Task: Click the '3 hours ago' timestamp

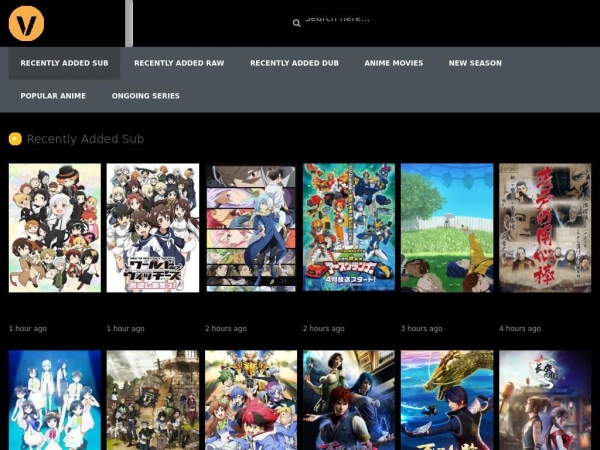Action: [422, 328]
